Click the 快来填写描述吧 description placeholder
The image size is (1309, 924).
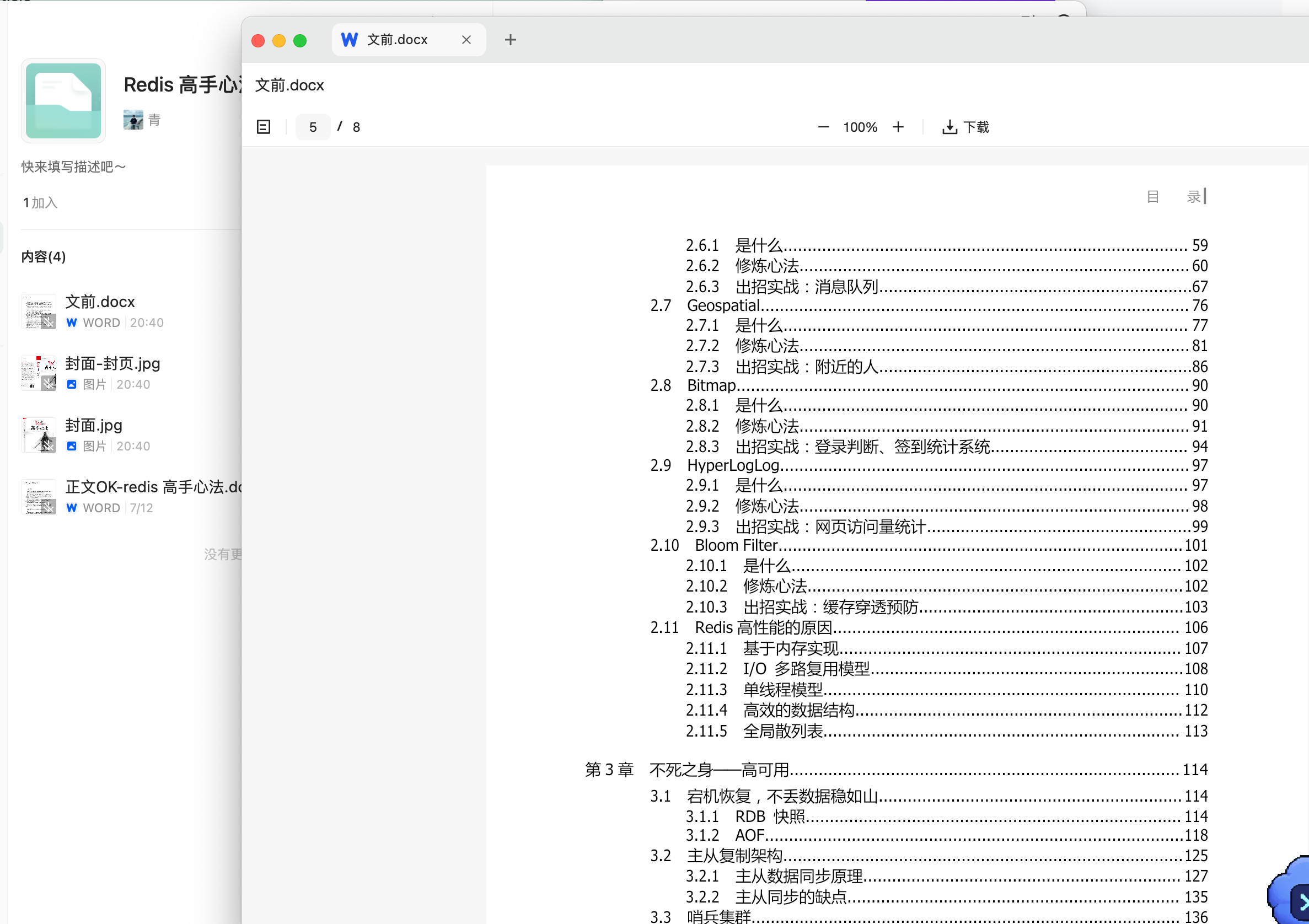[x=73, y=166]
